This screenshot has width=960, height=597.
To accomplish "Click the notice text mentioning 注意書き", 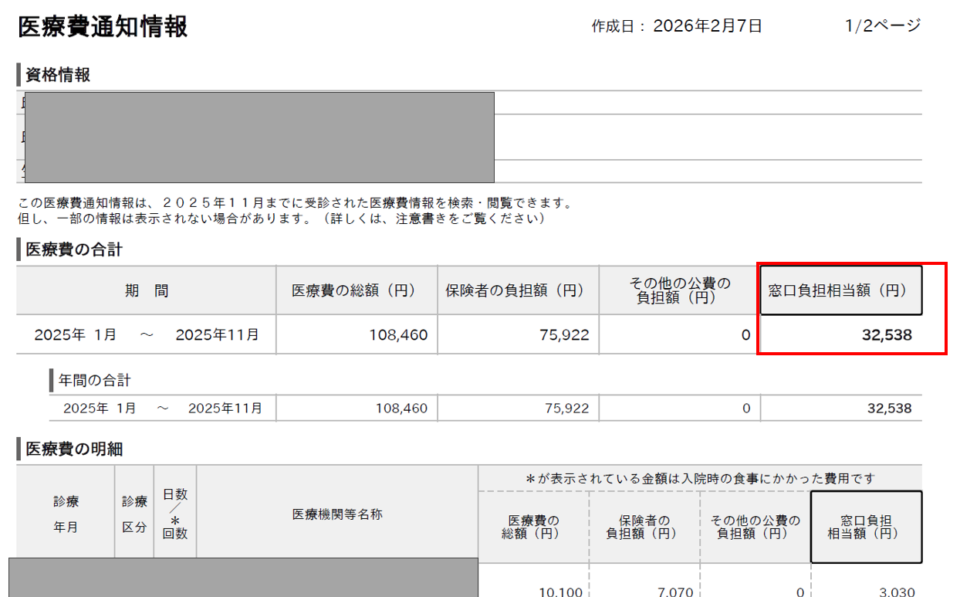I will tap(282, 218).
